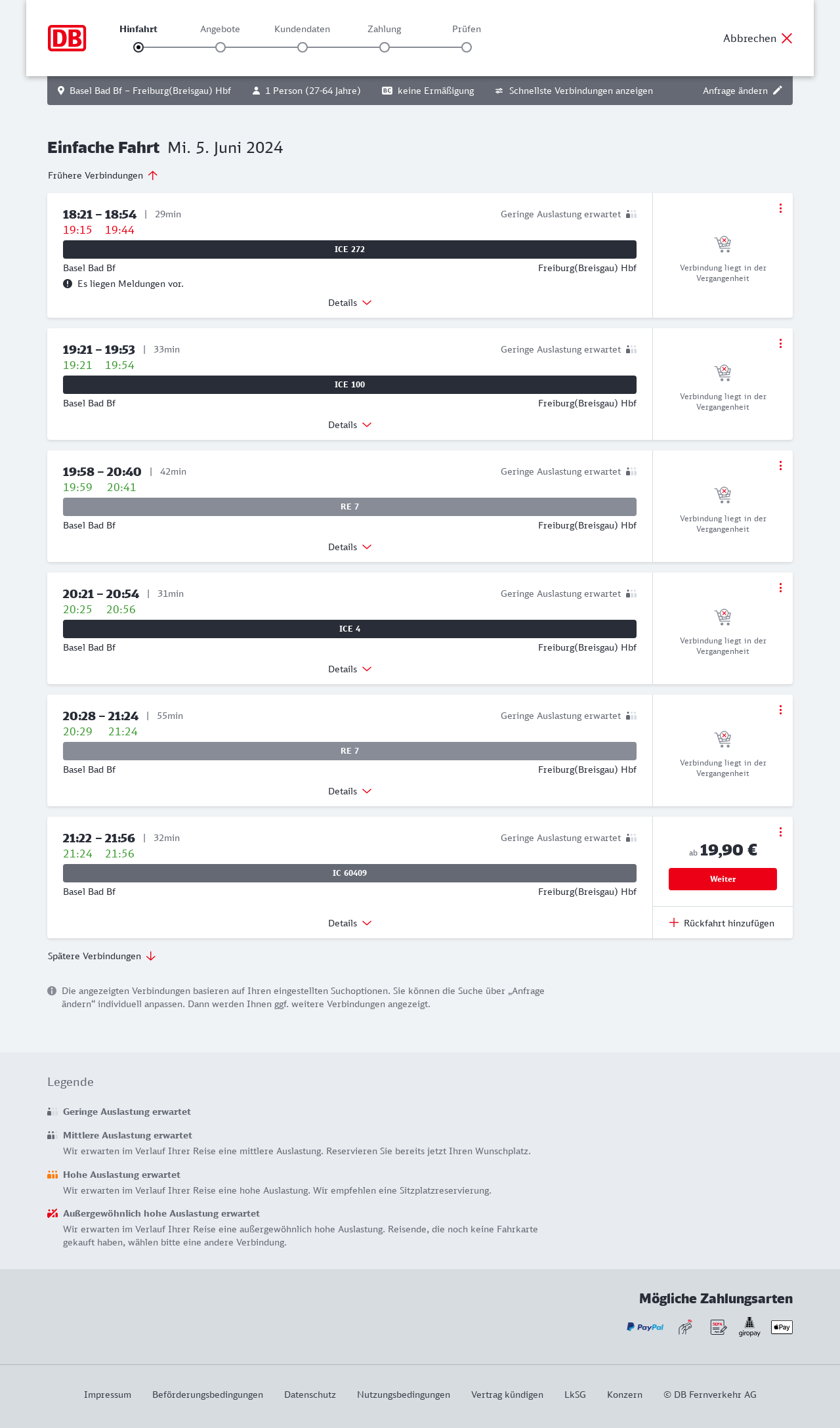Open three-dot menu for ICE 100 connection
840x1428 pixels.
(780, 343)
